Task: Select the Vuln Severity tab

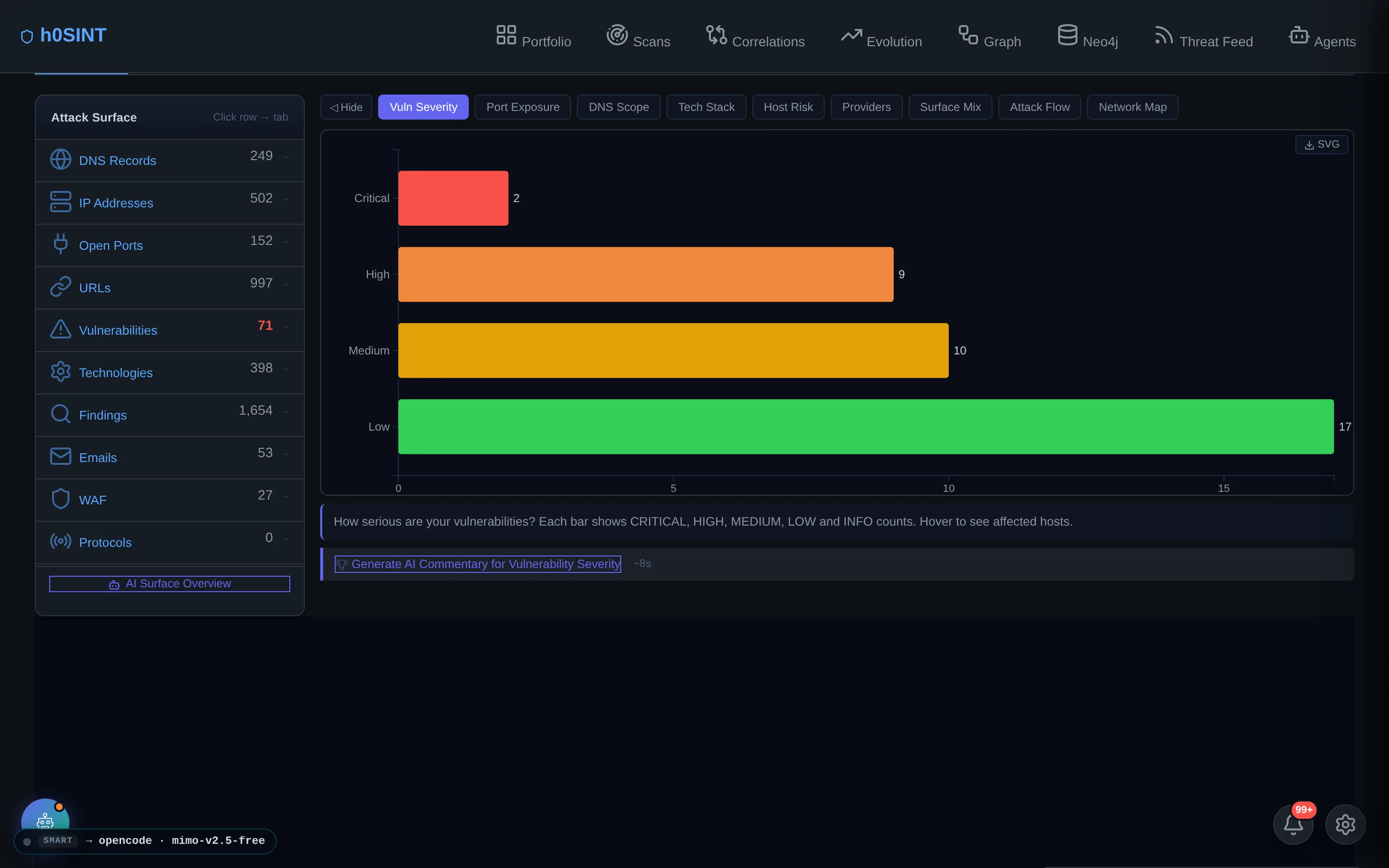Action: (x=423, y=108)
